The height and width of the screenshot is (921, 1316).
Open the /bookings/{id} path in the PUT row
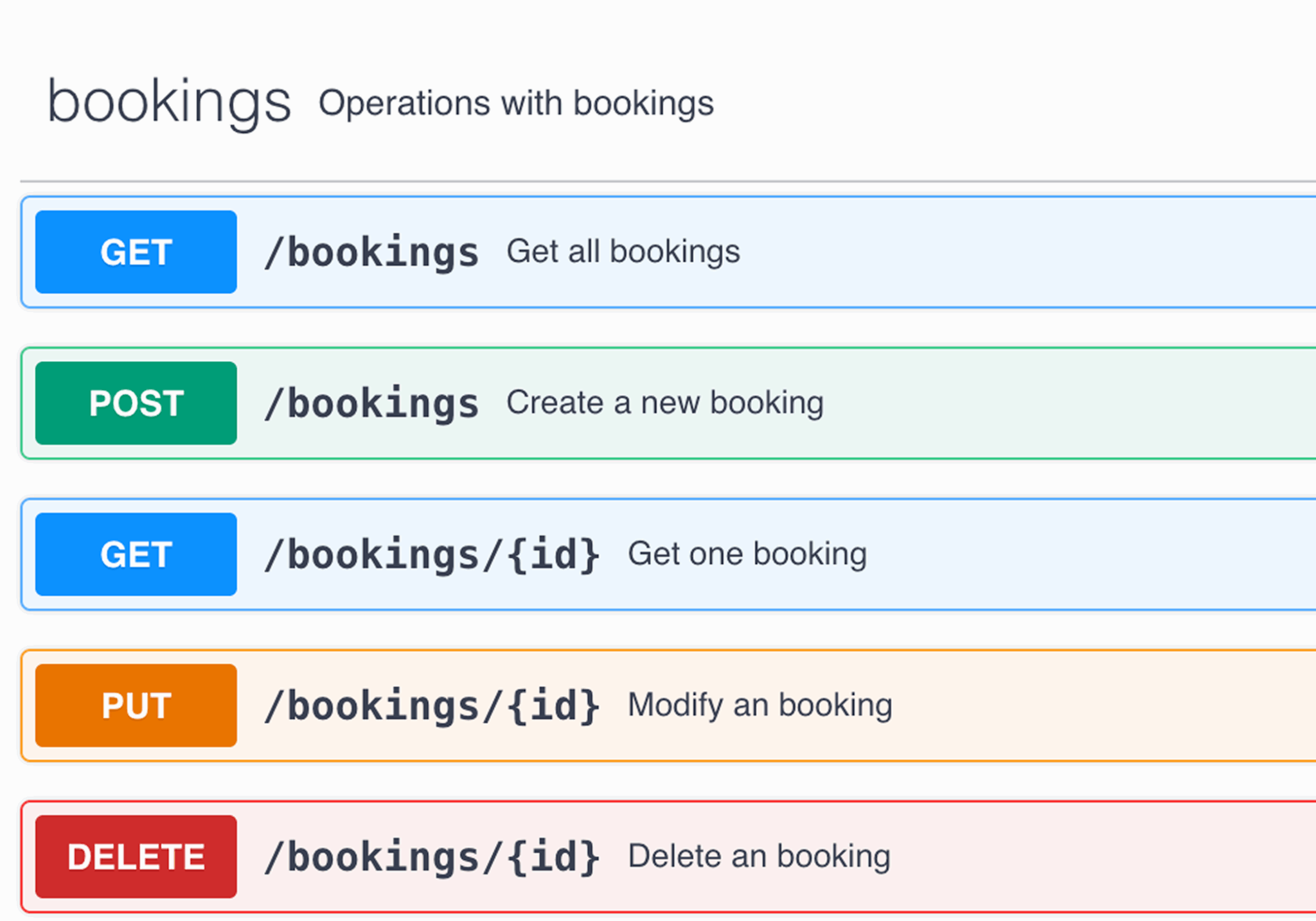pyautogui.click(x=432, y=706)
